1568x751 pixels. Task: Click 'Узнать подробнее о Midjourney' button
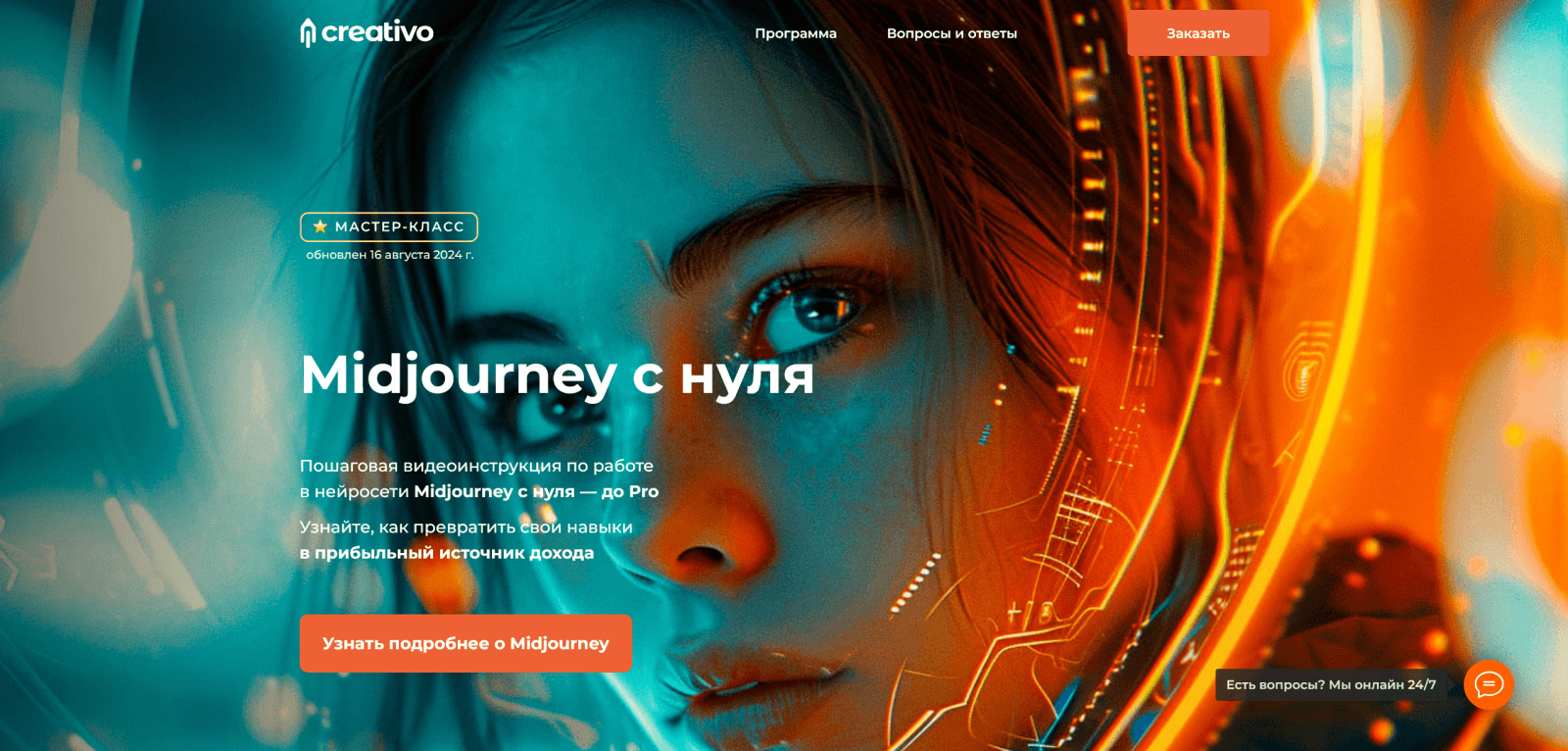[465, 643]
